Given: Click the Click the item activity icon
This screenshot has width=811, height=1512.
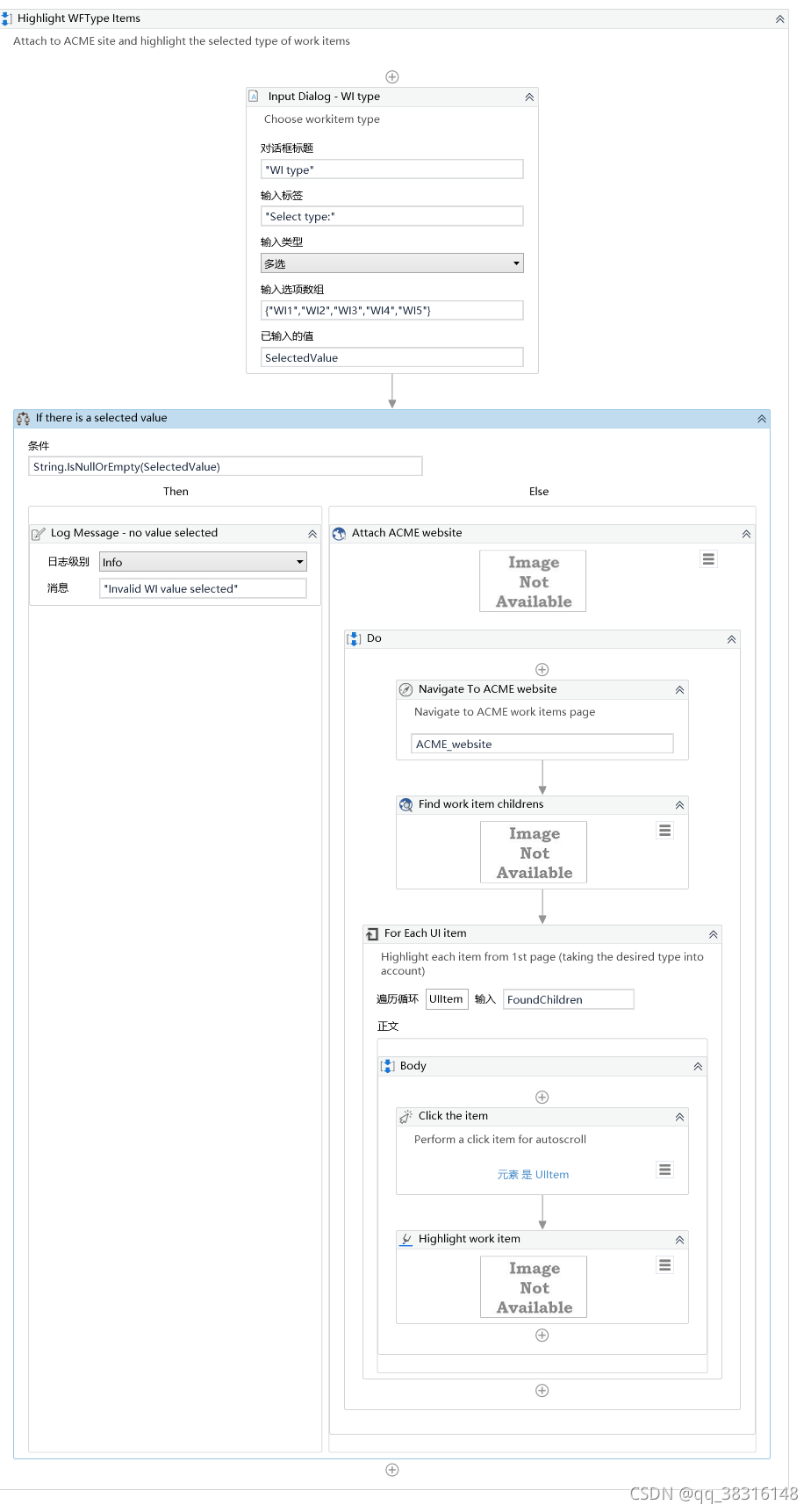Looking at the screenshot, I should (x=405, y=1117).
